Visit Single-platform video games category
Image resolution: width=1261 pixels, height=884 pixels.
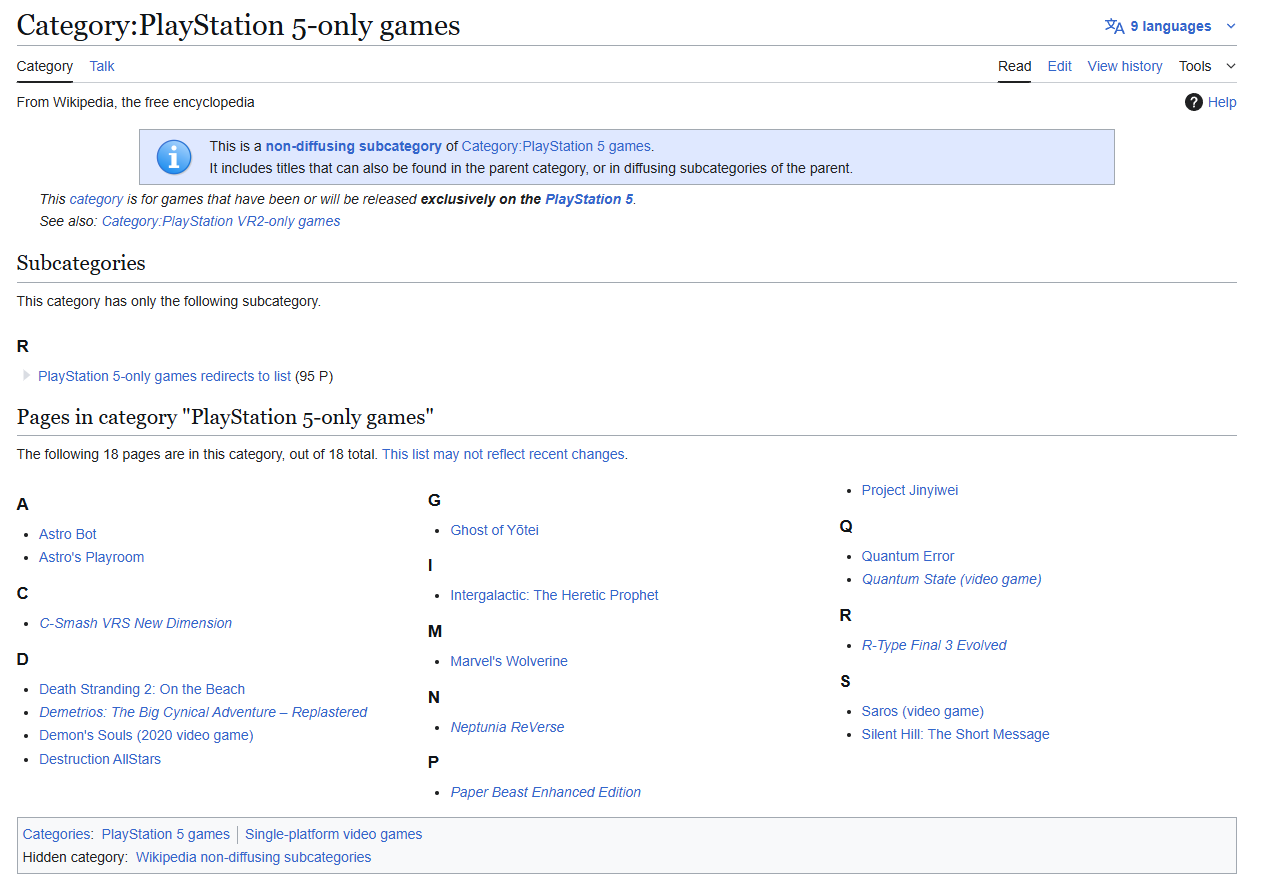(333, 834)
